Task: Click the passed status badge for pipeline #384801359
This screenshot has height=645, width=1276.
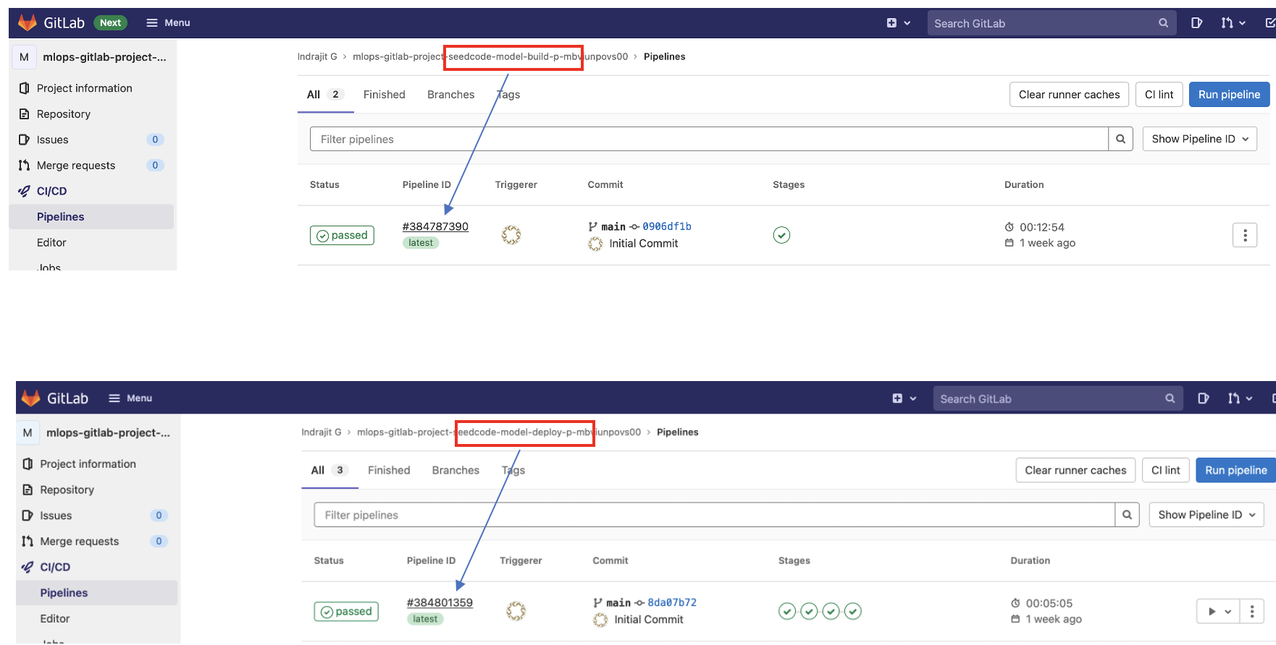Action: tap(346, 611)
